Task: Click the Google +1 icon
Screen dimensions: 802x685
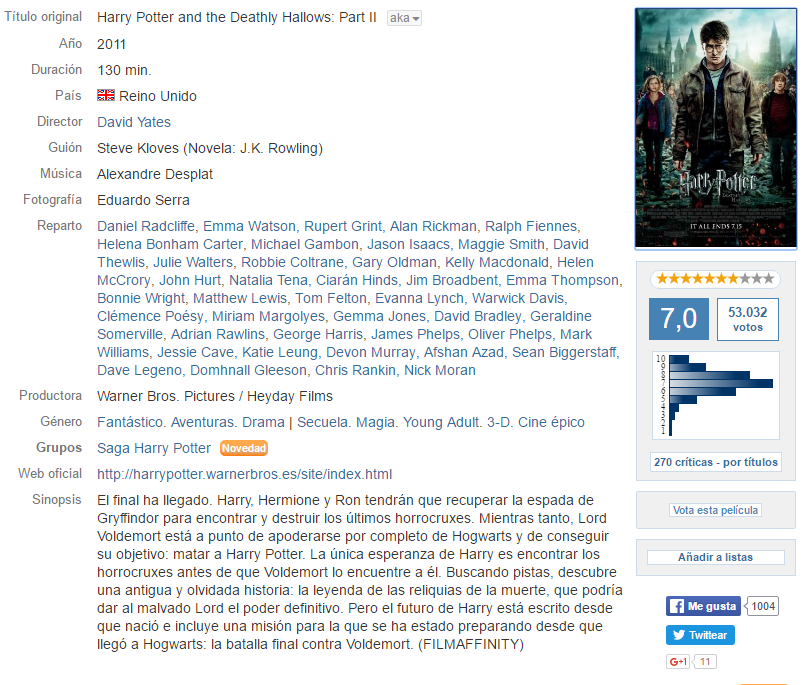Action: (x=678, y=661)
